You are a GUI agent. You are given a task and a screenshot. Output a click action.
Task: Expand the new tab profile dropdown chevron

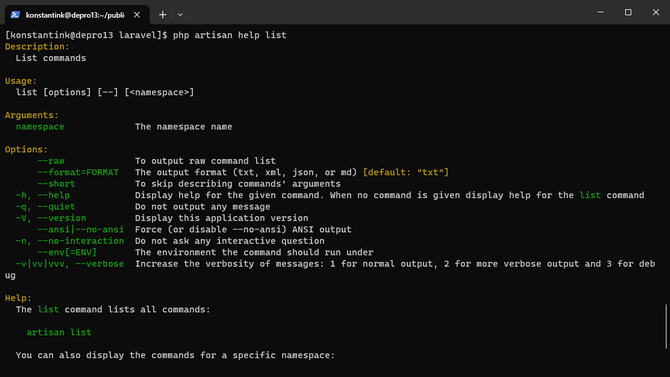pos(180,15)
